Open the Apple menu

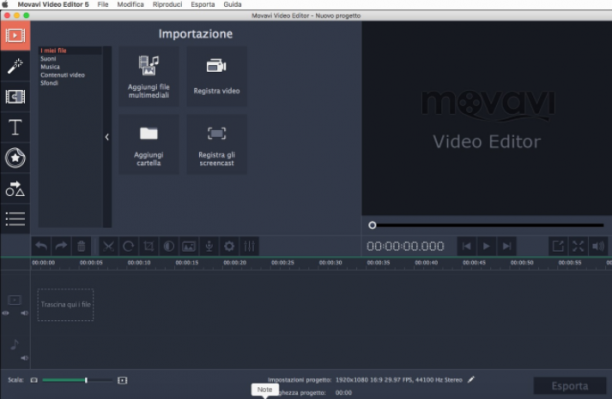5,4
